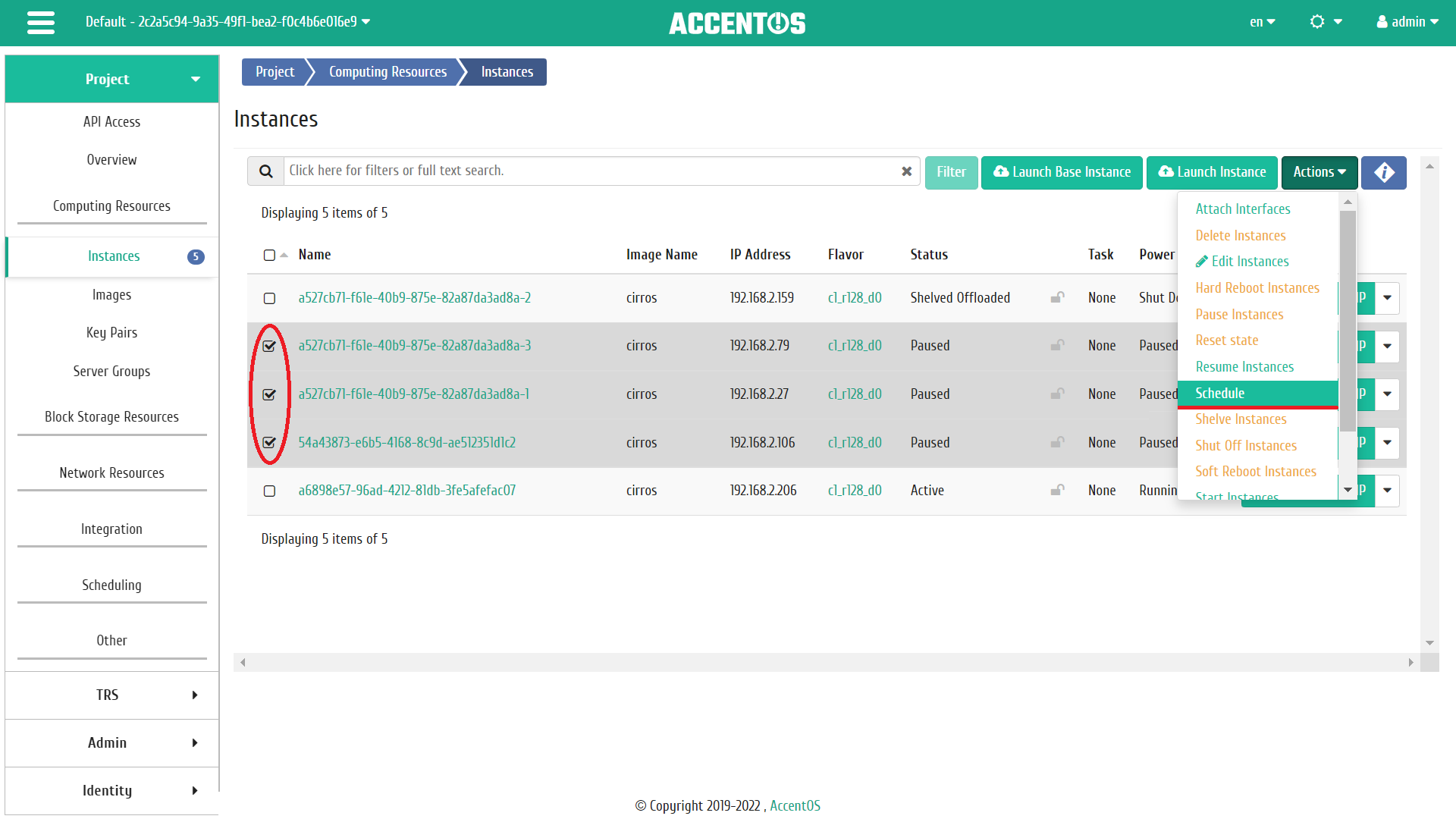Screen dimensions: 1456x819
Task: Uncheck instance a527cb71...-3 checkbox
Action: pyautogui.click(x=269, y=346)
